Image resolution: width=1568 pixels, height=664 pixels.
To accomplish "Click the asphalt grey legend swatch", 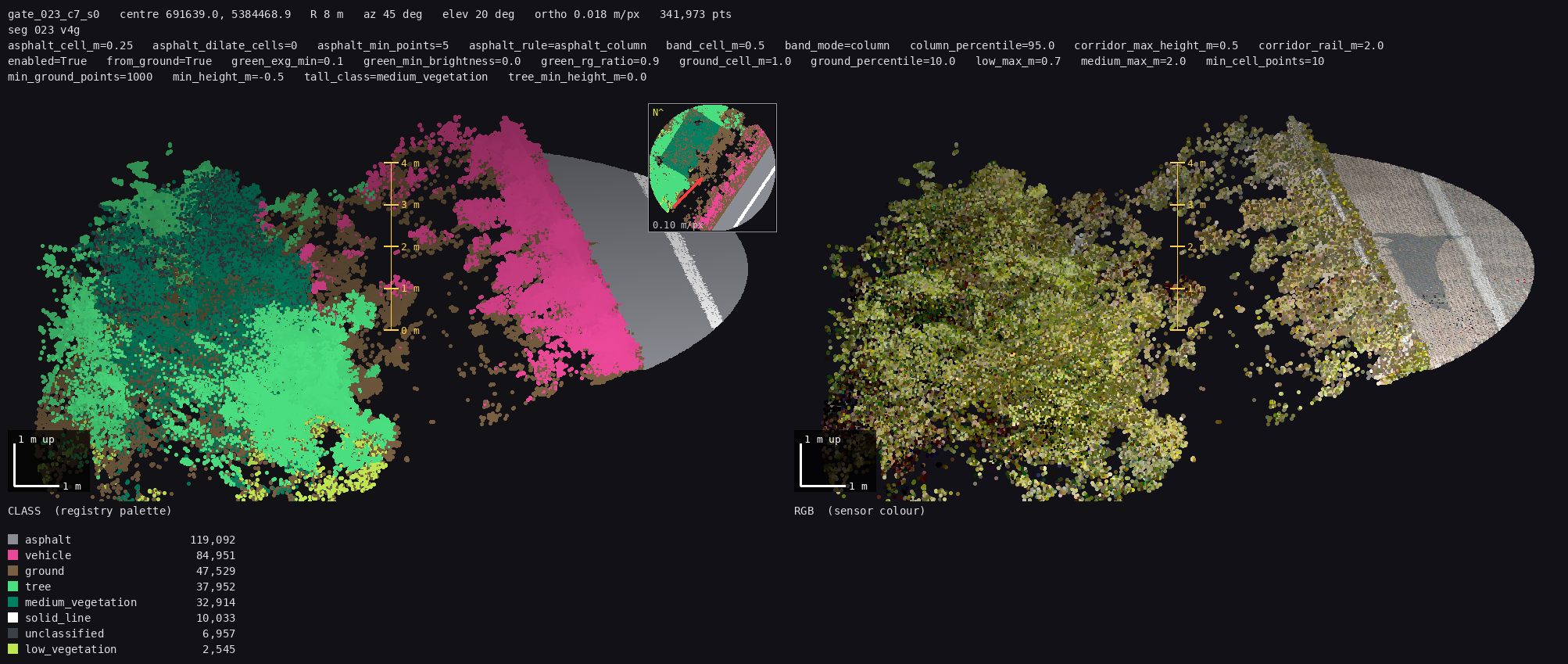I will point(13,540).
